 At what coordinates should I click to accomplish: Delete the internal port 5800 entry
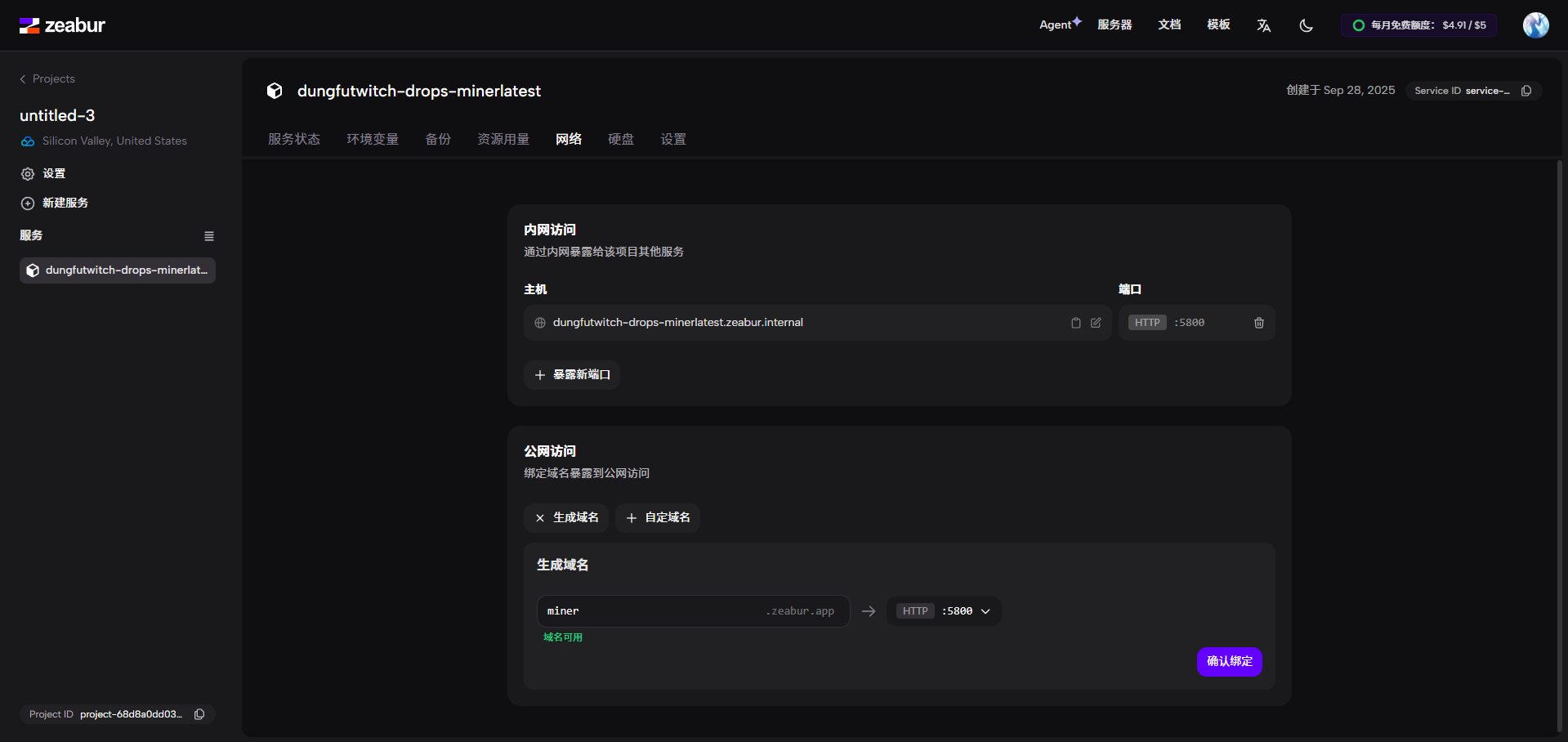pyautogui.click(x=1258, y=323)
